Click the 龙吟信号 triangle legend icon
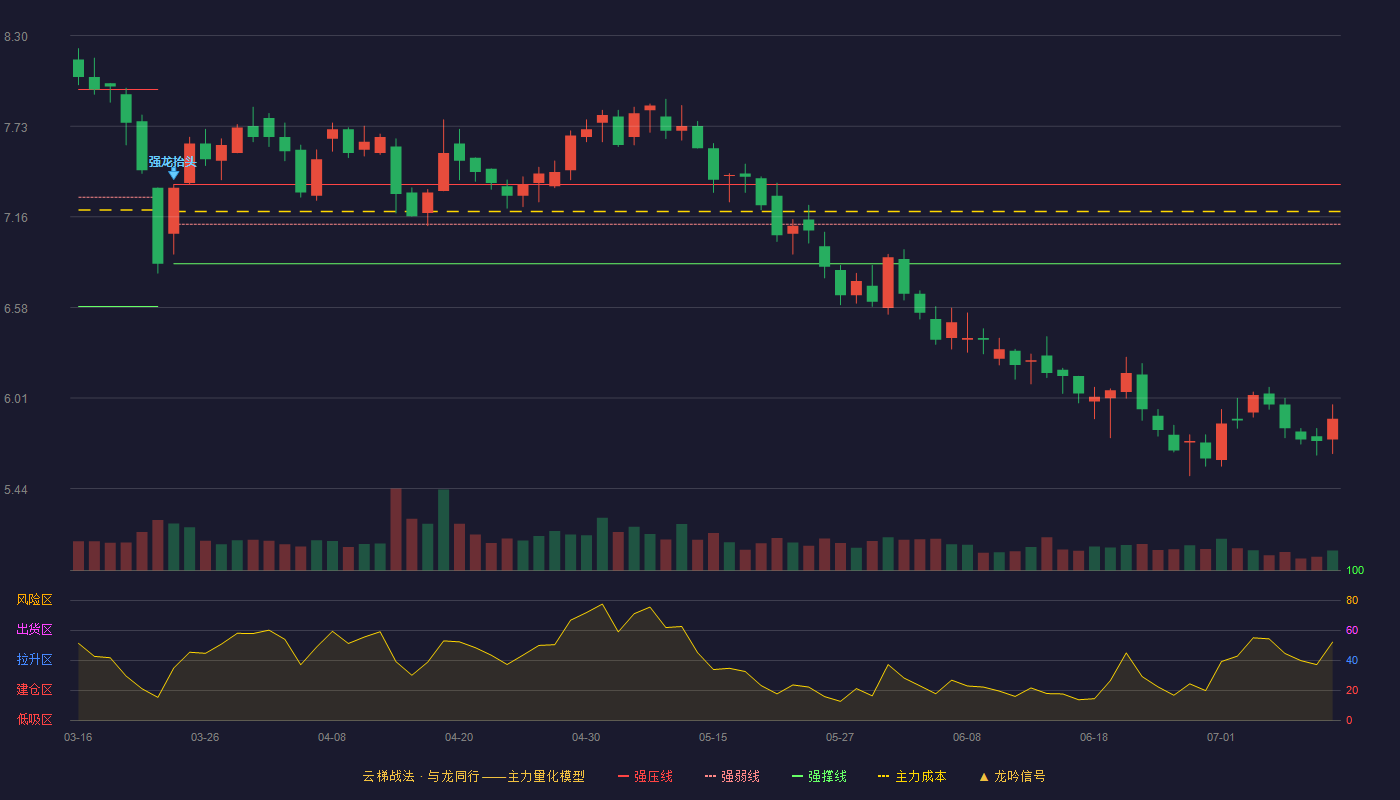1400x800 pixels. [984, 776]
